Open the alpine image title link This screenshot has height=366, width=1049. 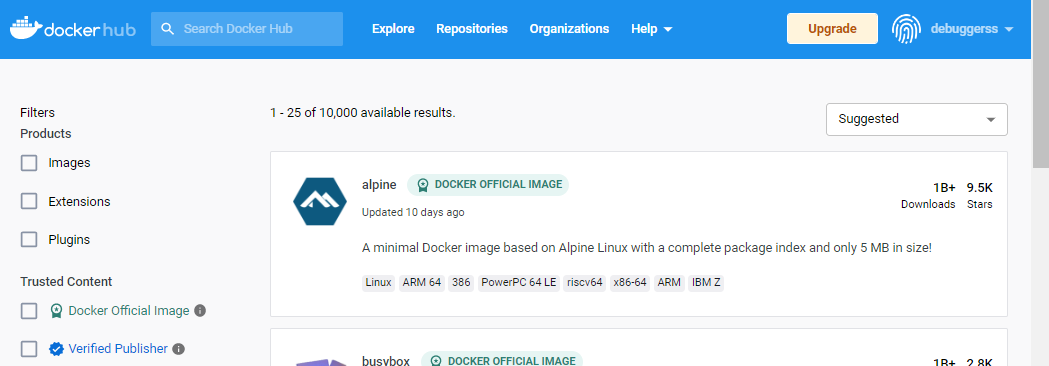[x=379, y=185]
